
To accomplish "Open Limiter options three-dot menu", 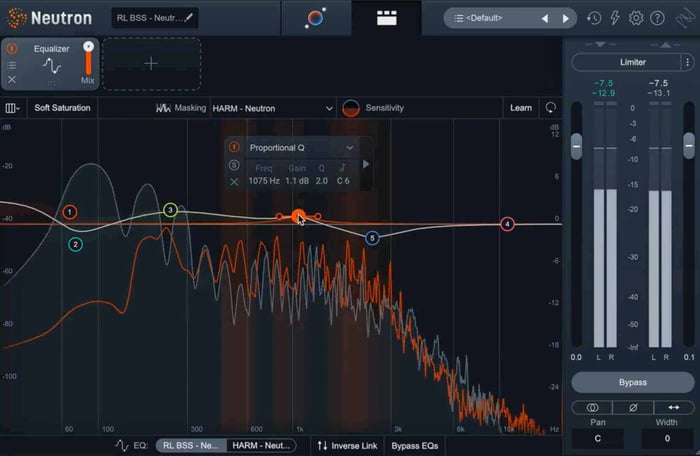I will (688, 62).
